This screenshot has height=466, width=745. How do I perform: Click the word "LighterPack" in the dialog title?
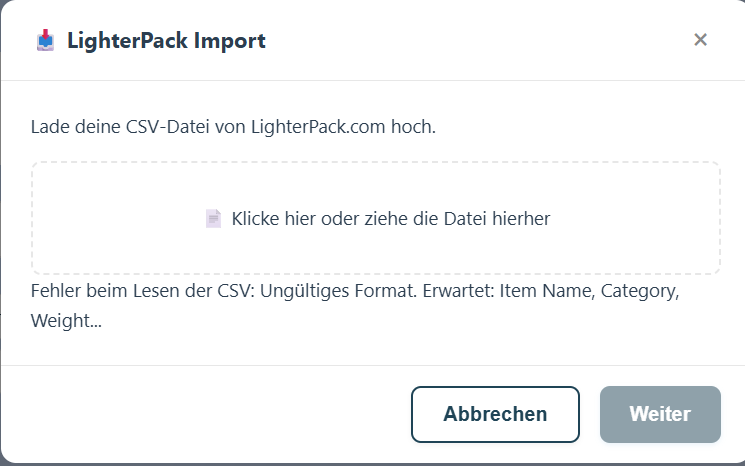128,41
